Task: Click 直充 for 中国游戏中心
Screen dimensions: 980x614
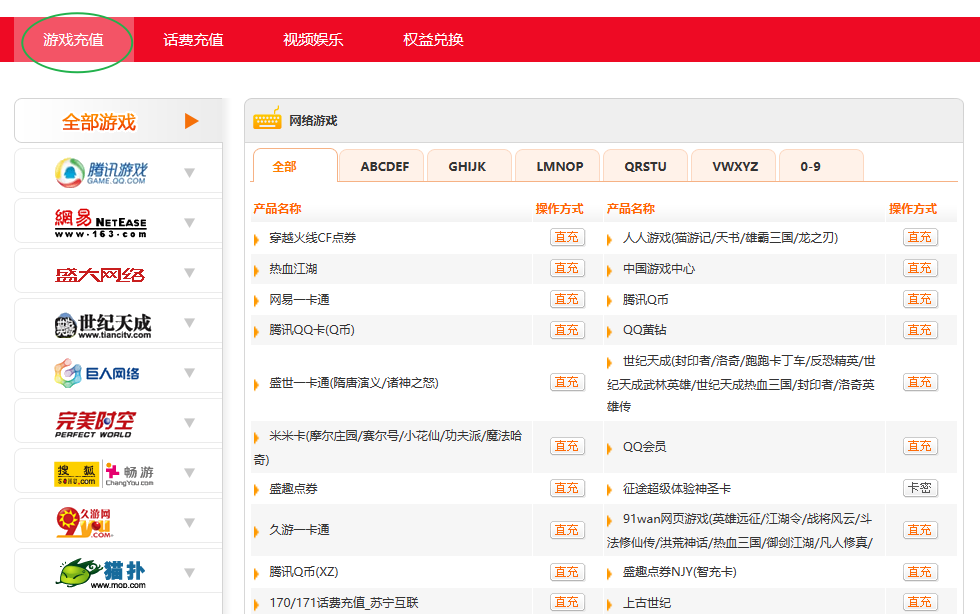Action: [920, 268]
